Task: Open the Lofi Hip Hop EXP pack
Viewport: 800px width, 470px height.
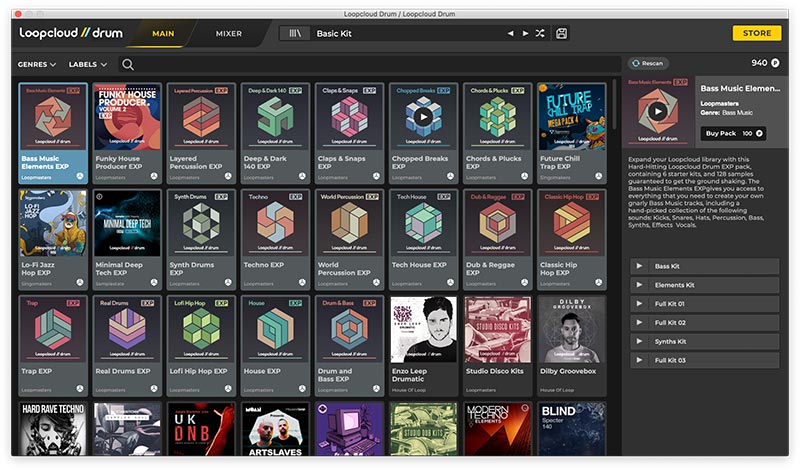Action: tap(201, 345)
